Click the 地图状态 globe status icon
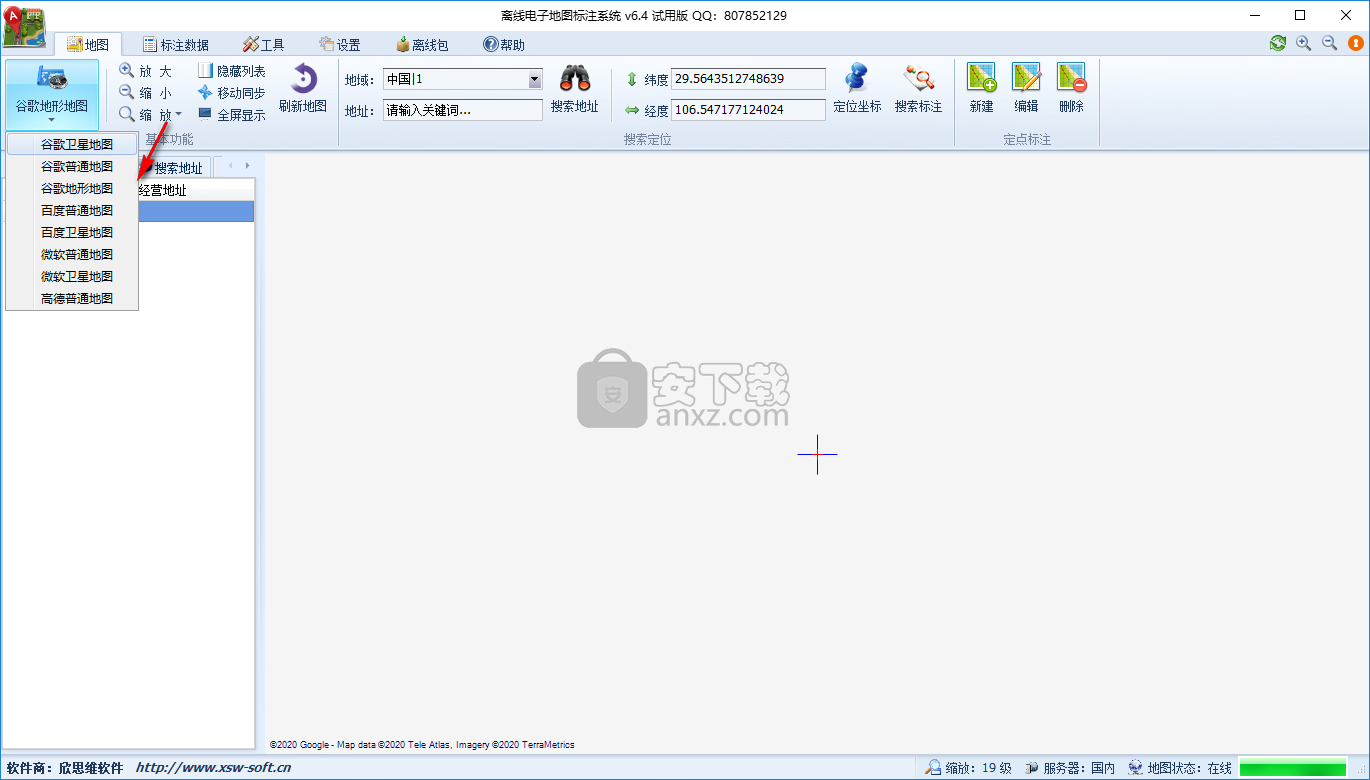The width and height of the screenshot is (1370, 780). click(1136, 768)
